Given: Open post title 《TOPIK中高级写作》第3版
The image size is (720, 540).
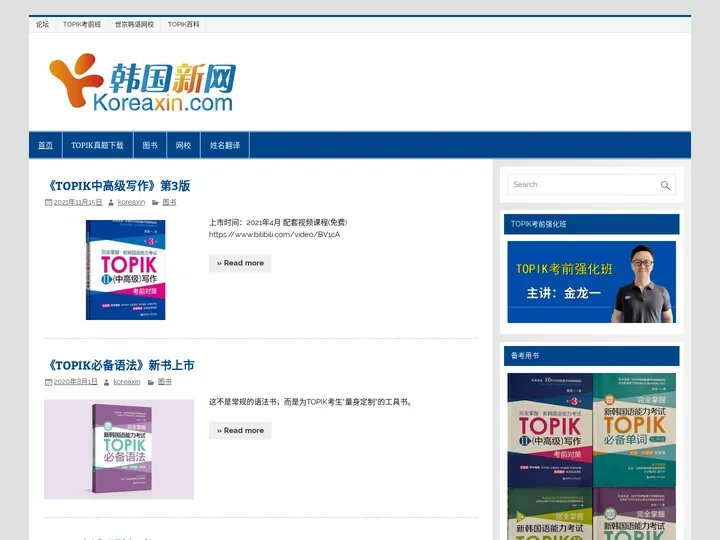Looking at the screenshot, I should 118,186.
